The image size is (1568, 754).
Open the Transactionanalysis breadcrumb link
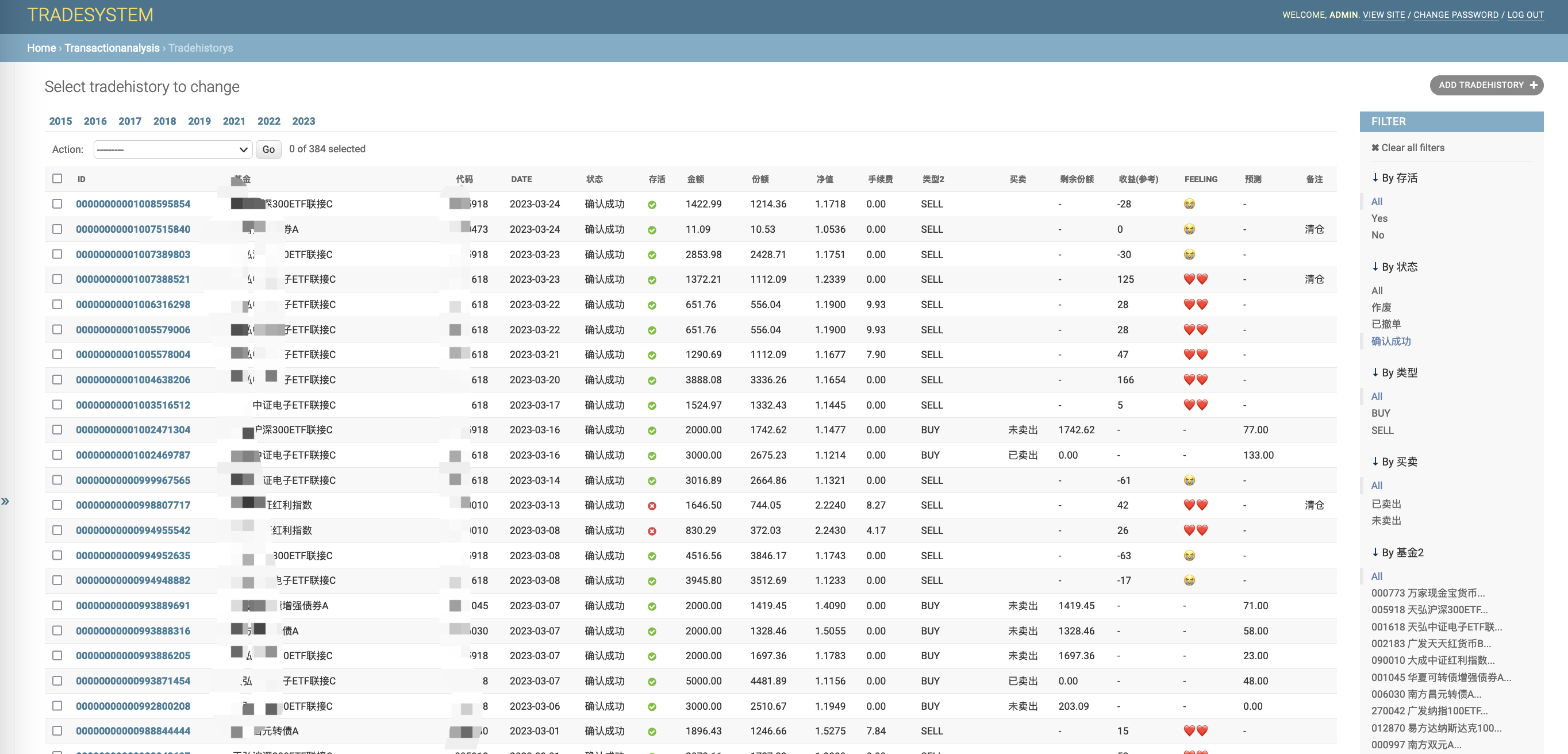pos(112,48)
